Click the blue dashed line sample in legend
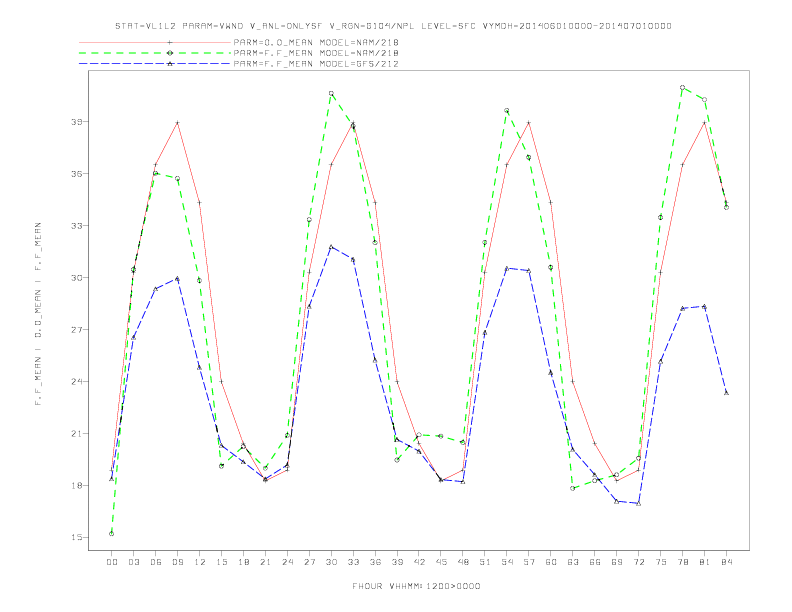 155,64
